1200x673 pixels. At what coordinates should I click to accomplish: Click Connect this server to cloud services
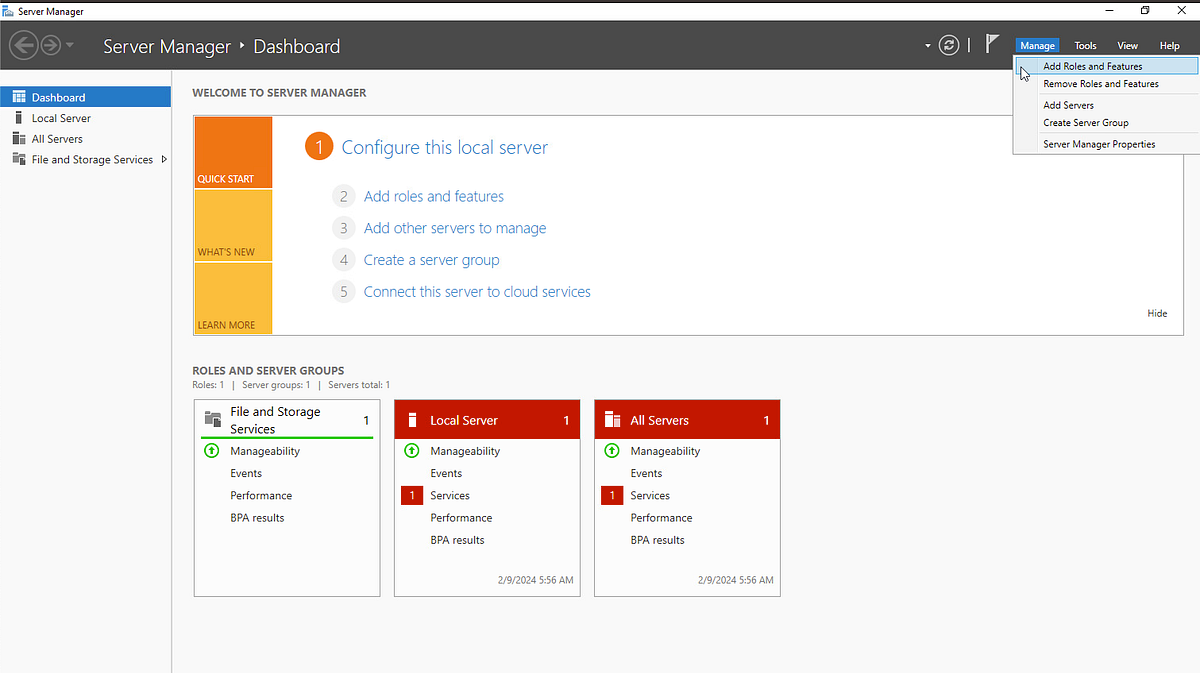477,292
